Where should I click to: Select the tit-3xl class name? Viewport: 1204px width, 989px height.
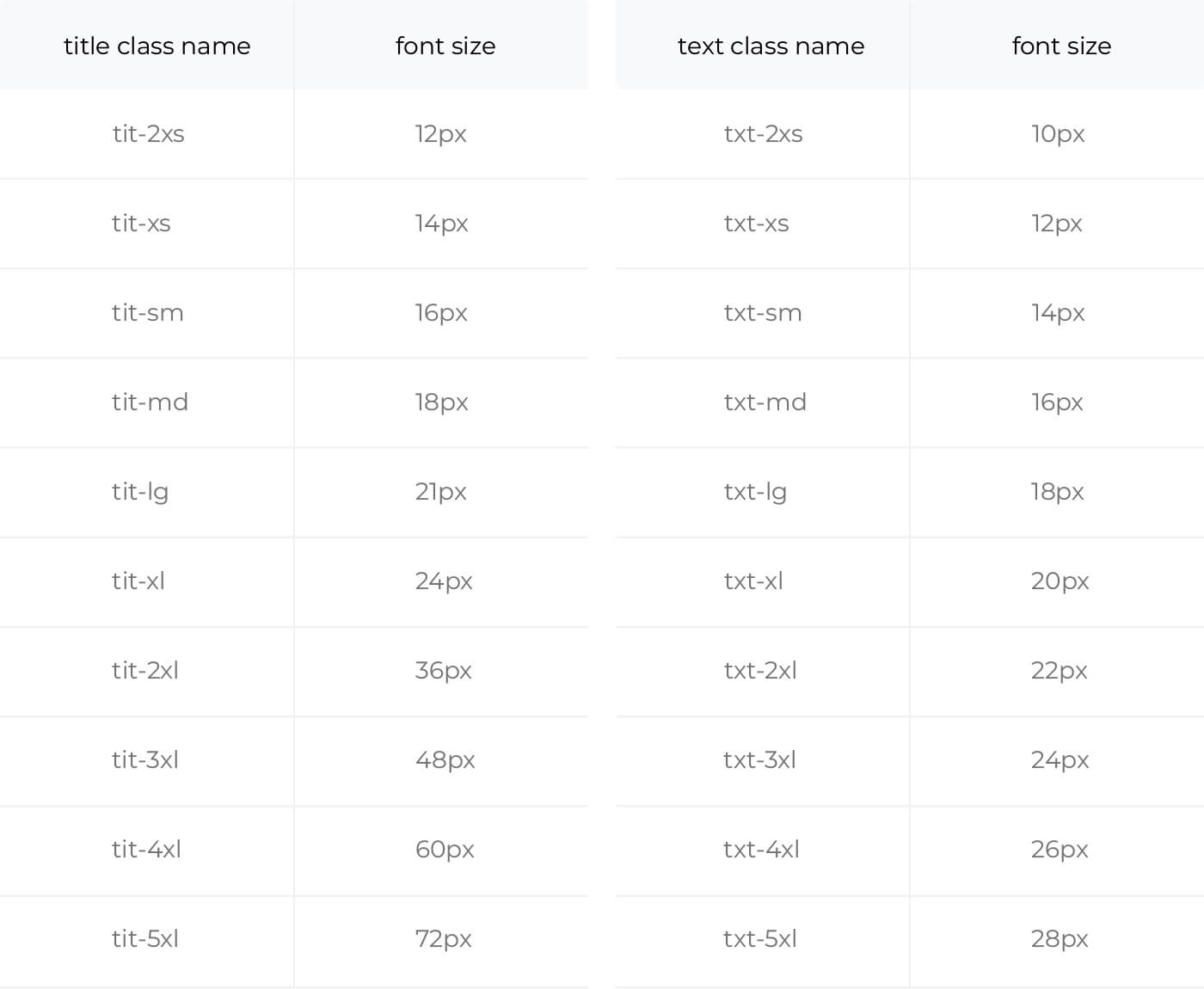(x=145, y=760)
